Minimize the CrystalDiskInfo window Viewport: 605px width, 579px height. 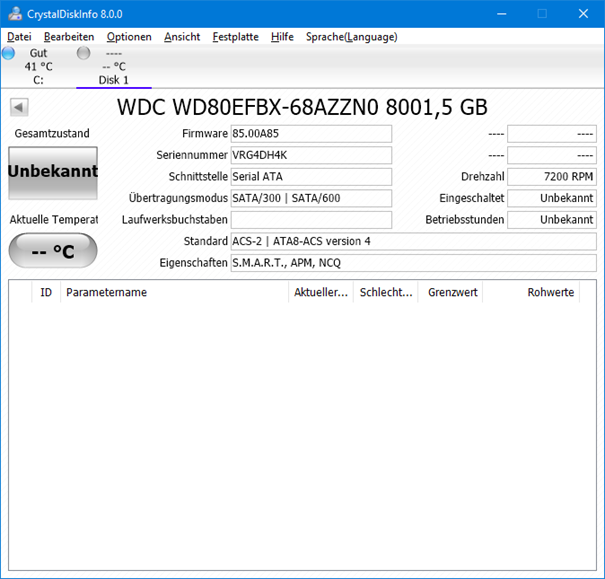(x=502, y=14)
